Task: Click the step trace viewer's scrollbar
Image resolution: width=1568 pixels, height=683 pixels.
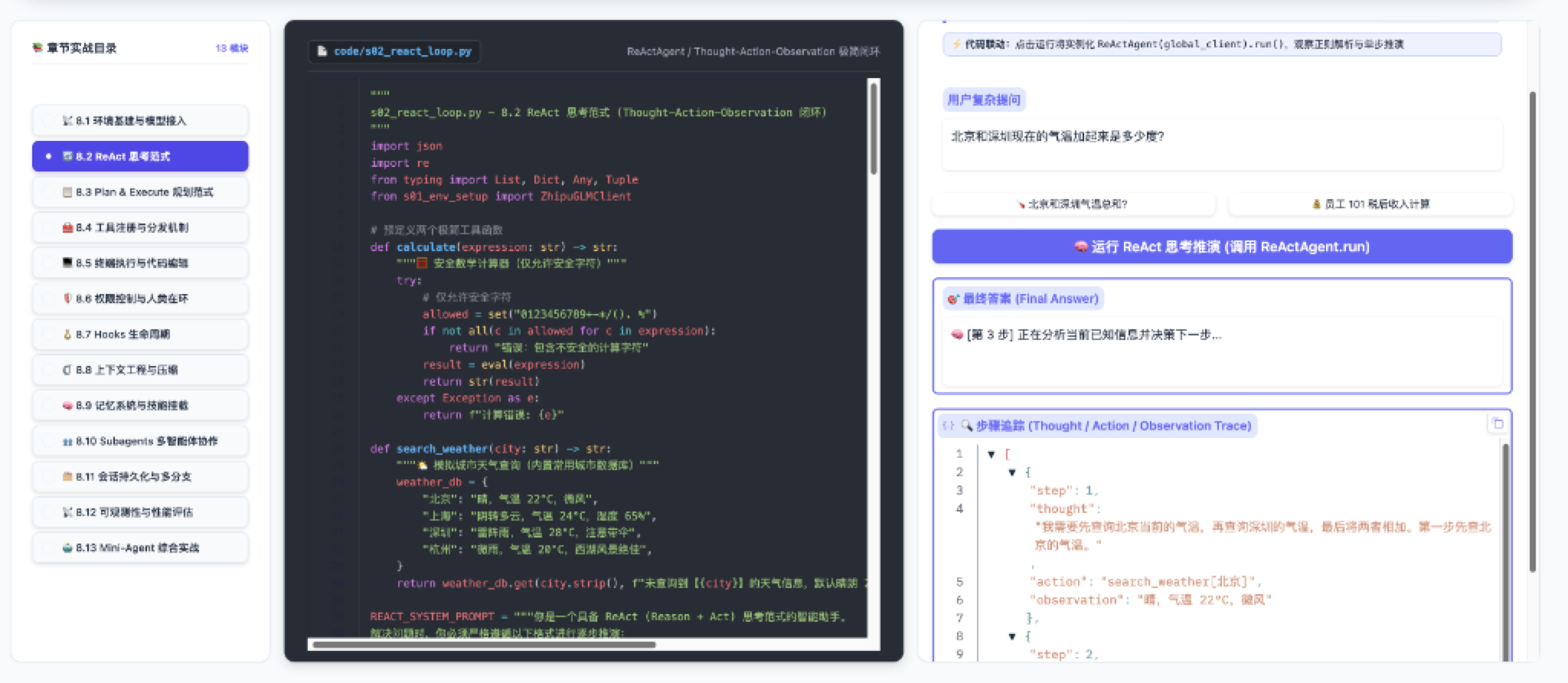Action: 1505,551
